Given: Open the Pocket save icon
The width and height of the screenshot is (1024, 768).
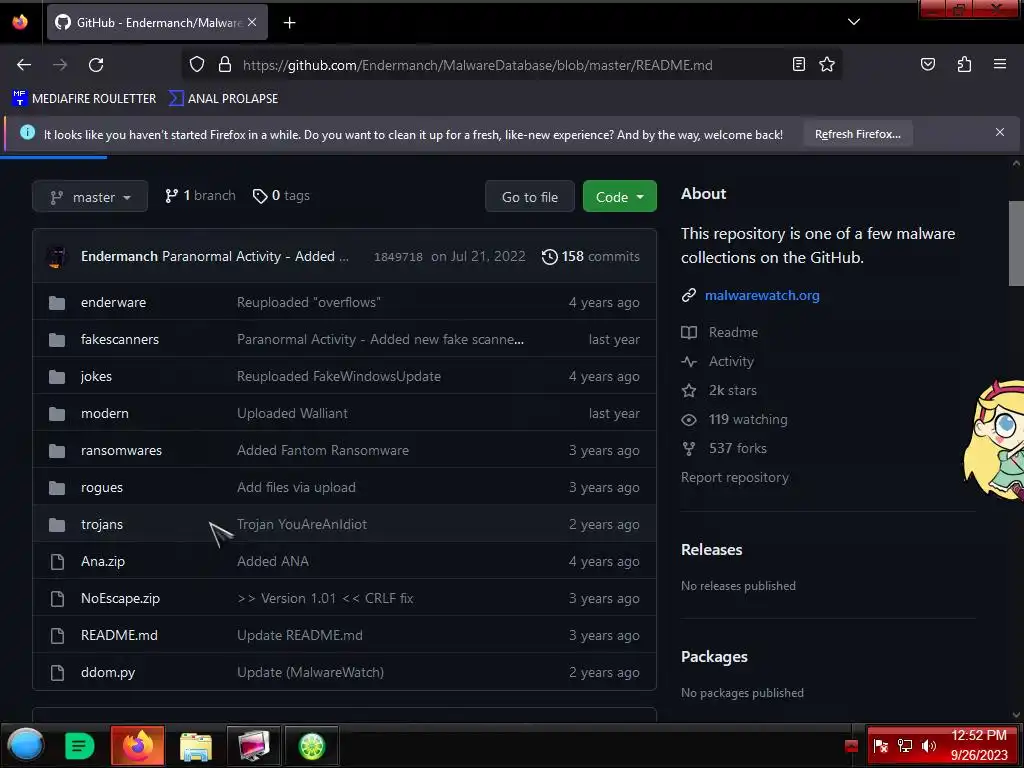Looking at the screenshot, I should point(927,64).
